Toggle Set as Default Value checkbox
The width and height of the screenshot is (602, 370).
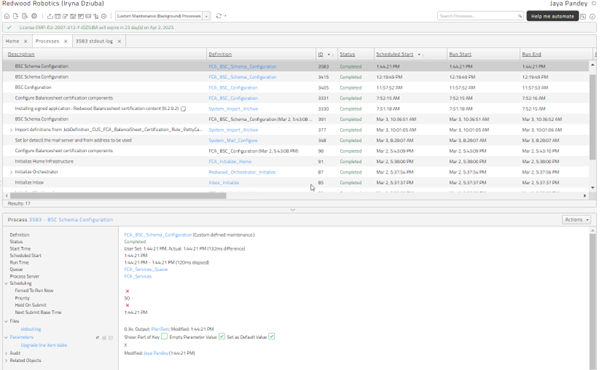[271, 337]
